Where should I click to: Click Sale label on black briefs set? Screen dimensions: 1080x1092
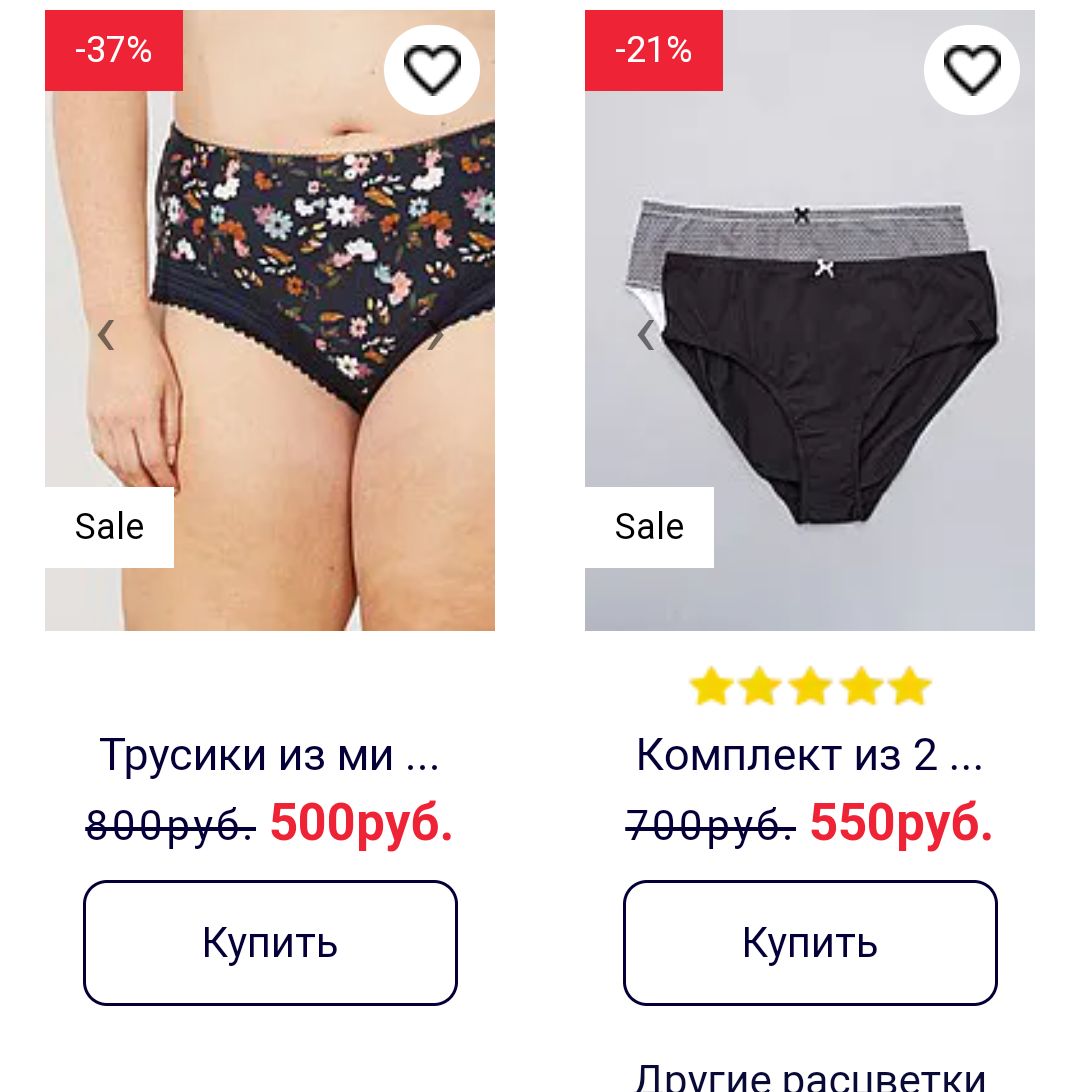649,526
